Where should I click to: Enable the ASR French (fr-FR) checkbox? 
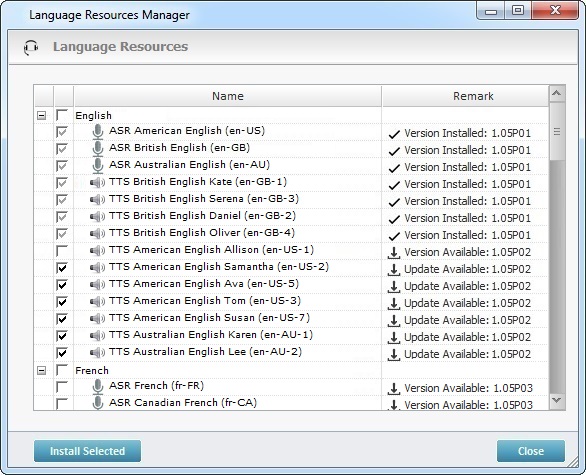(x=62, y=386)
